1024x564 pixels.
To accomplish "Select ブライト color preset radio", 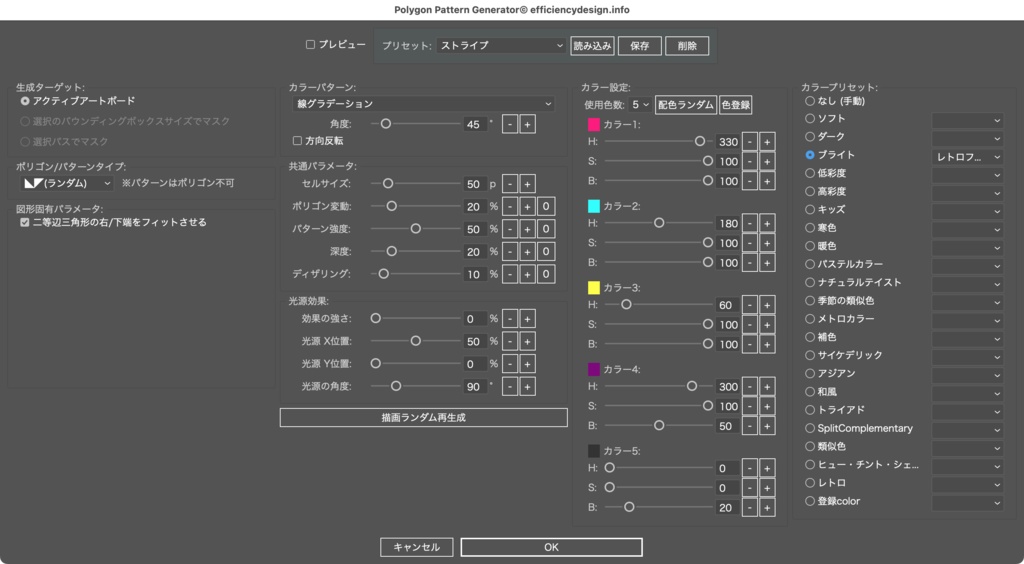I will tap(810, 155).
